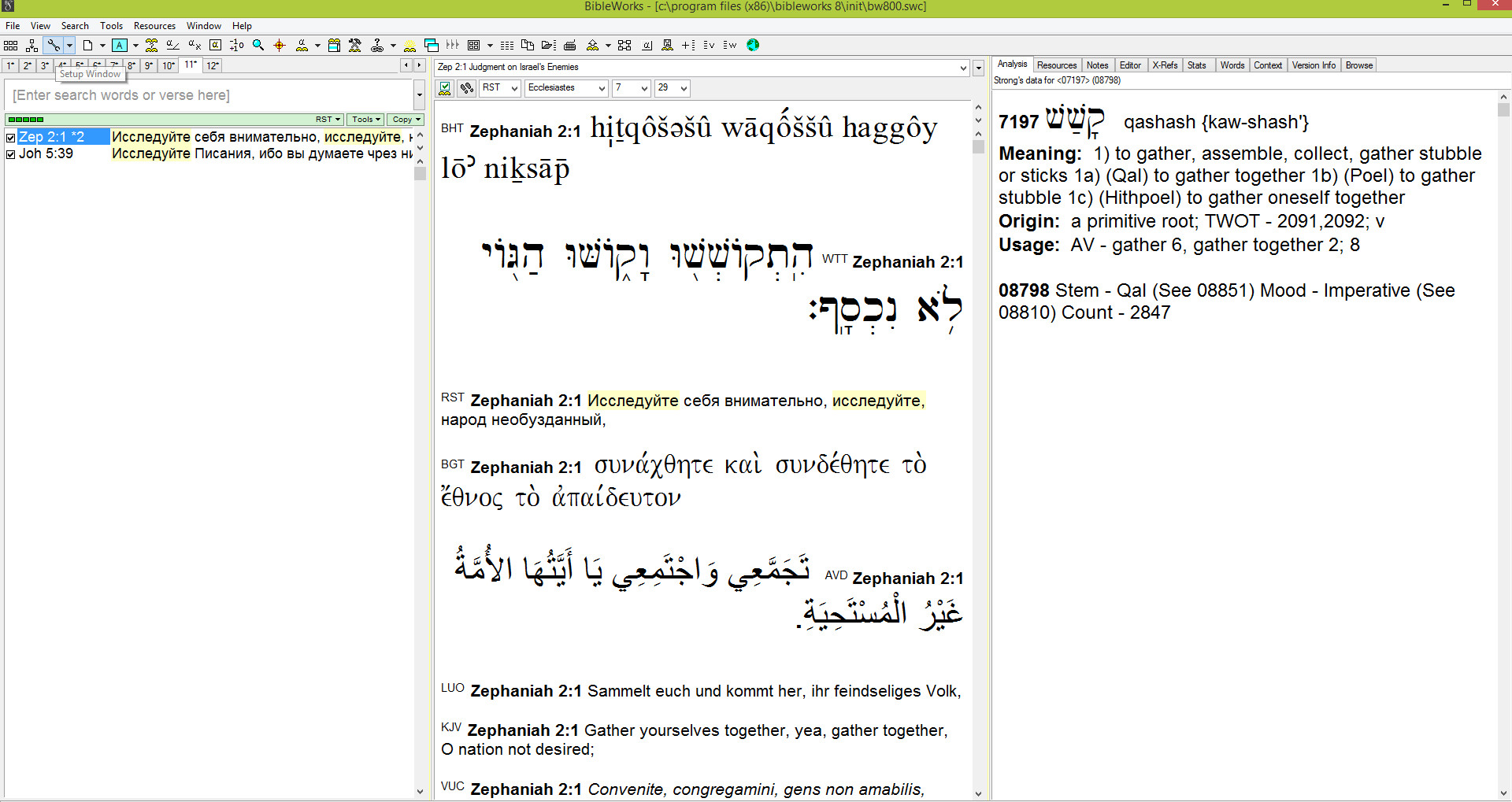This screenshot has width=1512, height=802.
Task: Click the open folder list icon
Action: (x=549, y=45)
